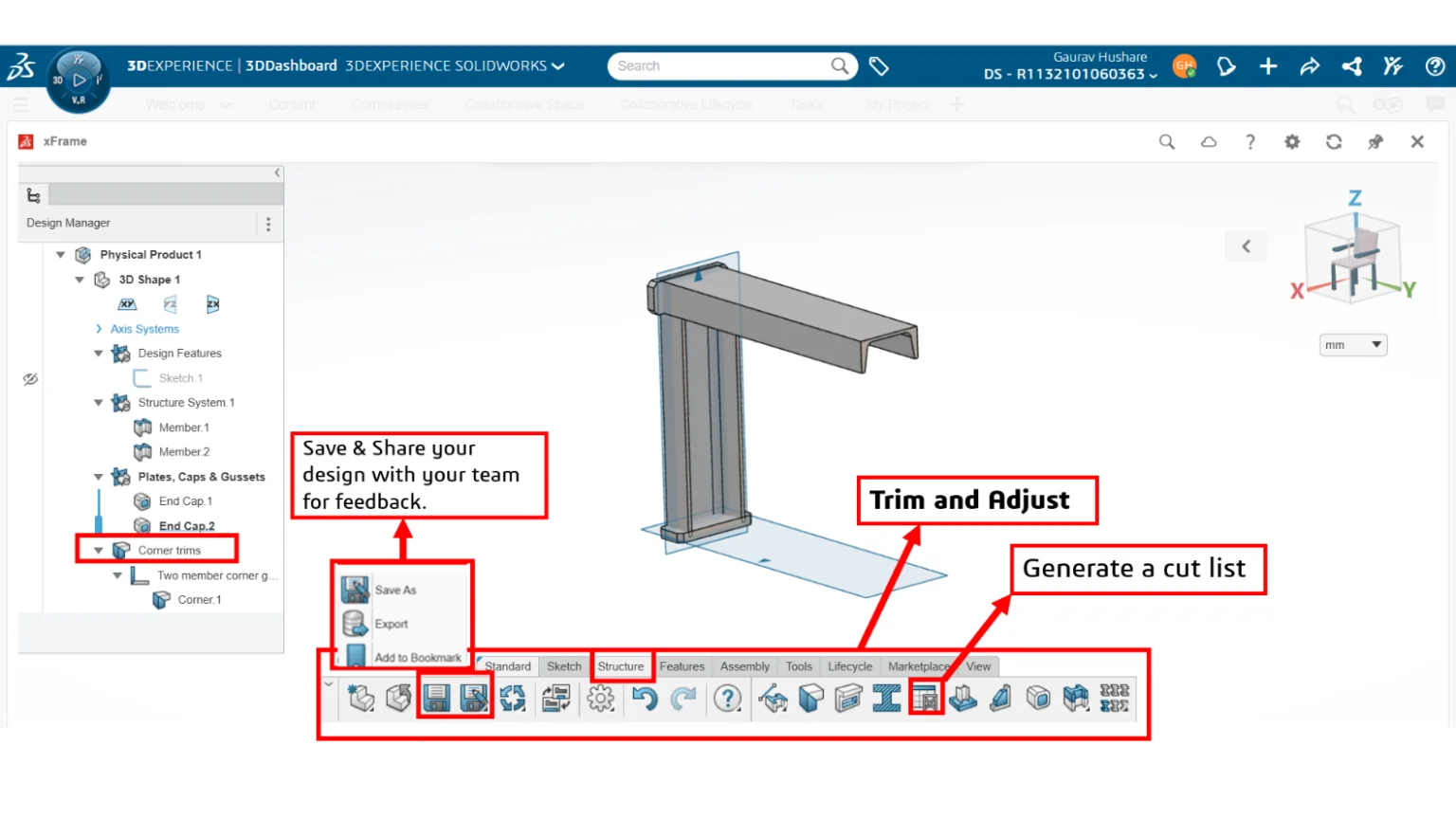Collapse Plates, Caps & Gussets node
Viewport: 1456px width, 819px height.
(x=99, y=477)
